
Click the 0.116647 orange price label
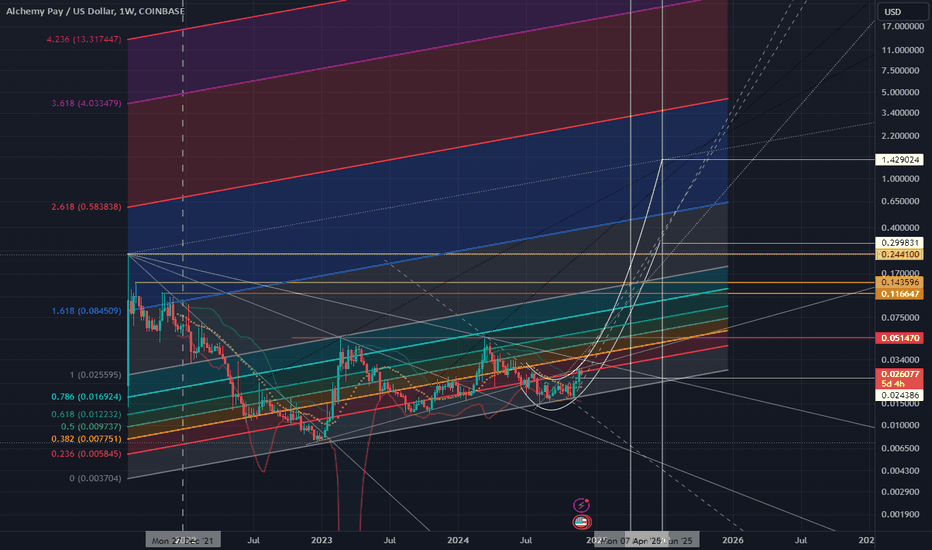pyautogui.click(x=899, y=294)
